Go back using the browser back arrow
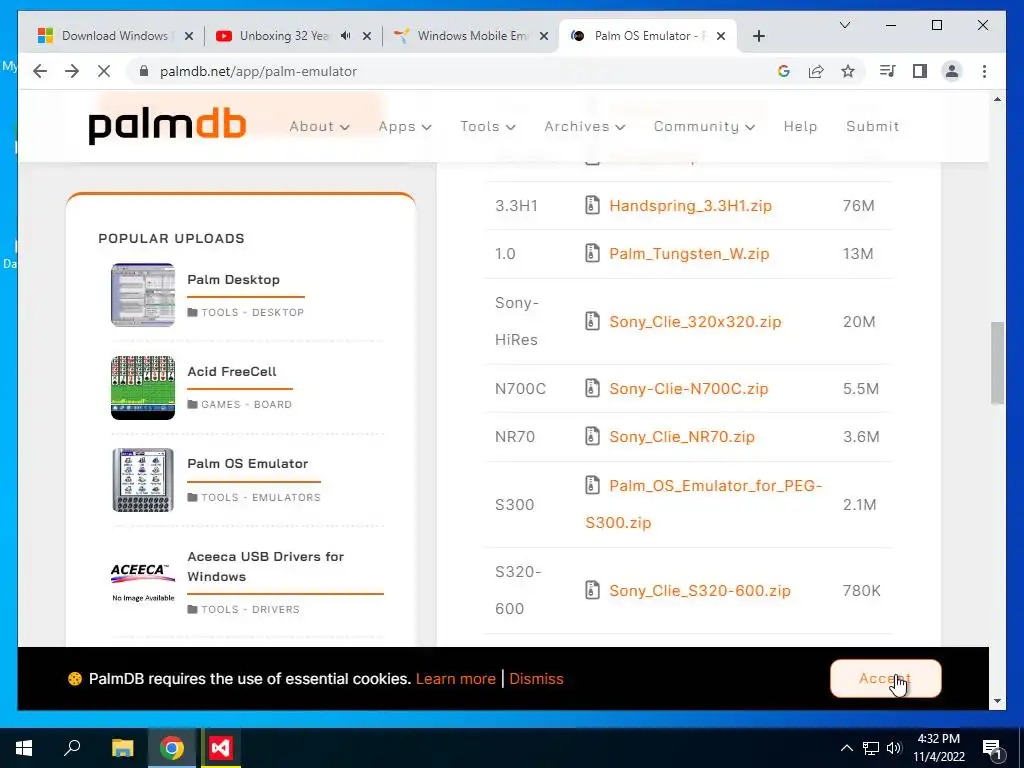The image size is (1024, 768). tap(40, 71)
